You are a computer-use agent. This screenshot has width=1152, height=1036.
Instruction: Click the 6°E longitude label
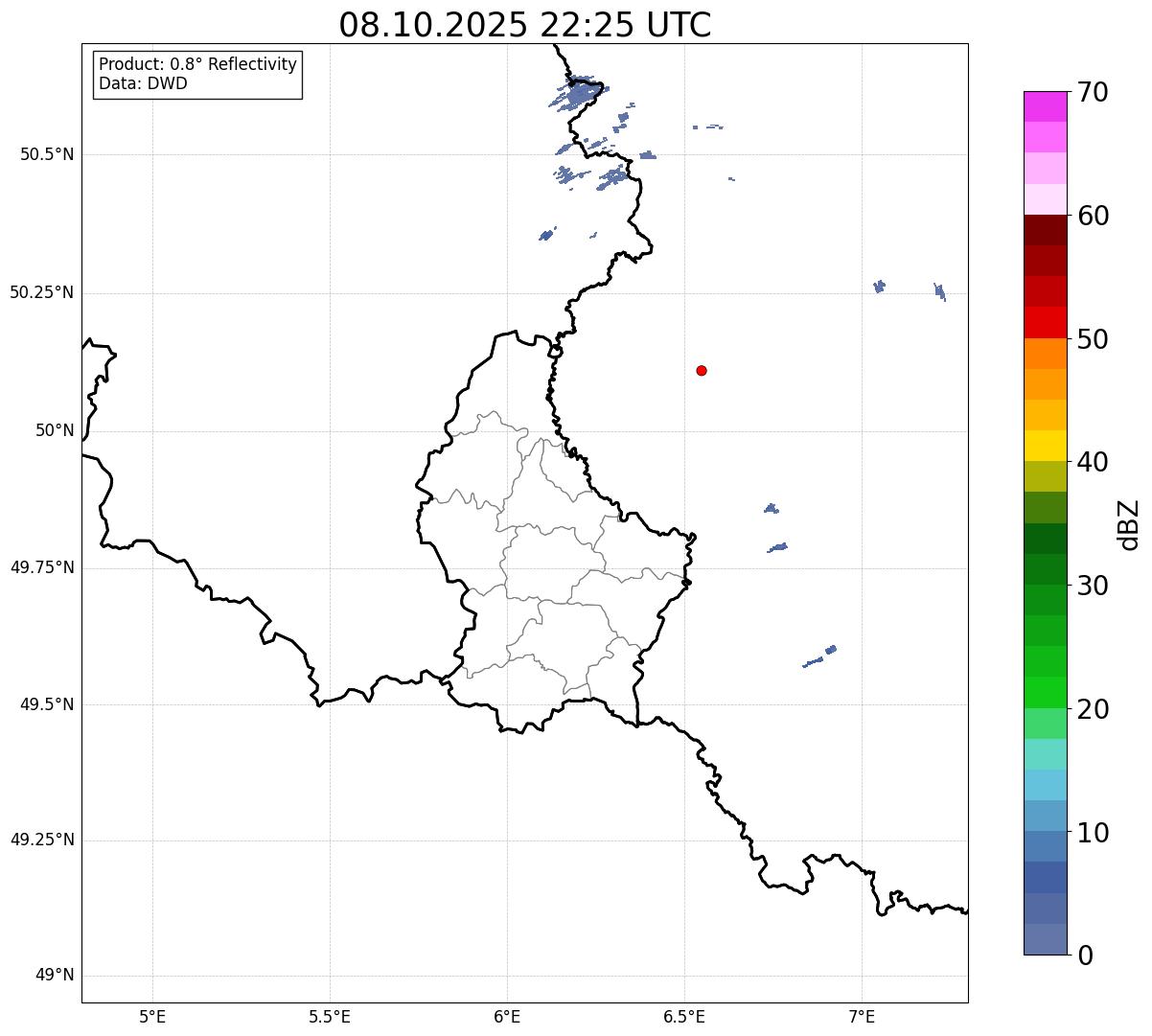click(x=507, y=1016)
